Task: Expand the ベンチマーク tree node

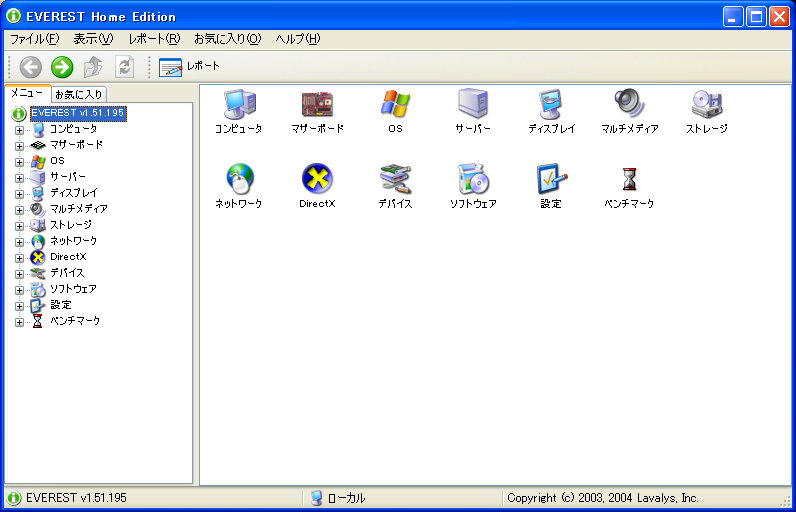Action: (19, 322)
